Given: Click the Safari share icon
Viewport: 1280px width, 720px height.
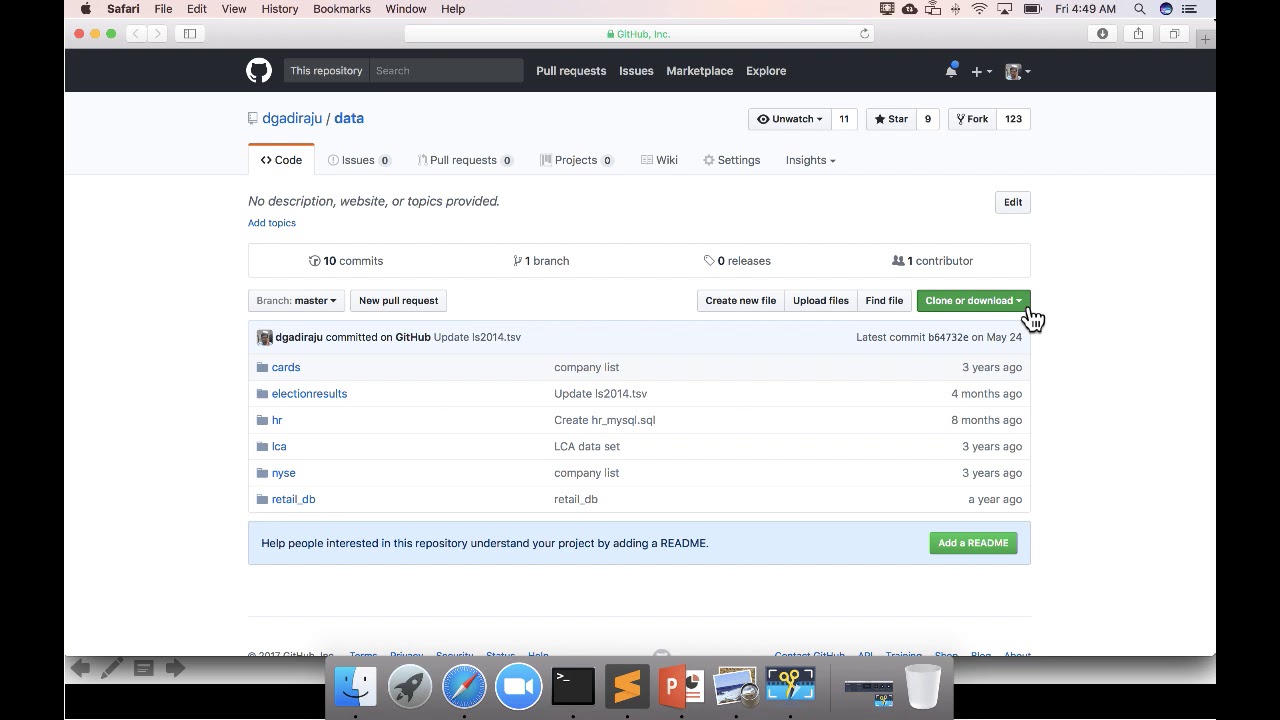Looking at the screenshot, I should [x=1138, y=34].
